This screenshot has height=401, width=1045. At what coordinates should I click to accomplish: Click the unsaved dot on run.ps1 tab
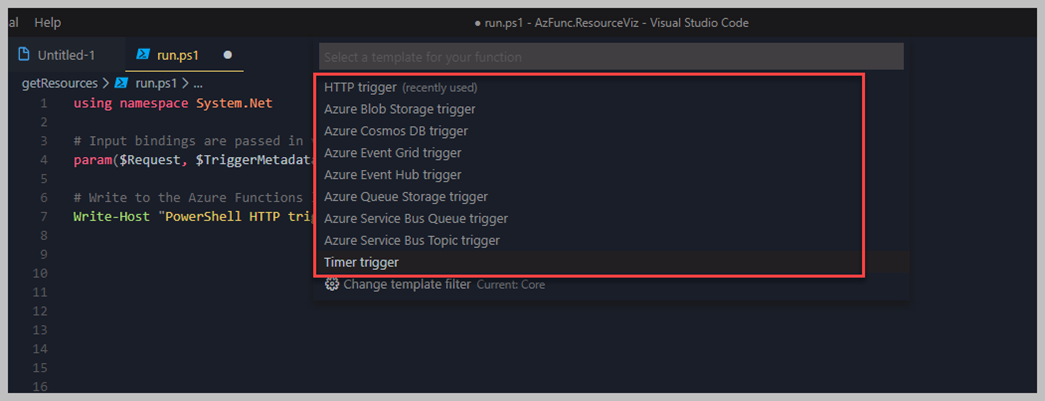click(x=227, y=55)
